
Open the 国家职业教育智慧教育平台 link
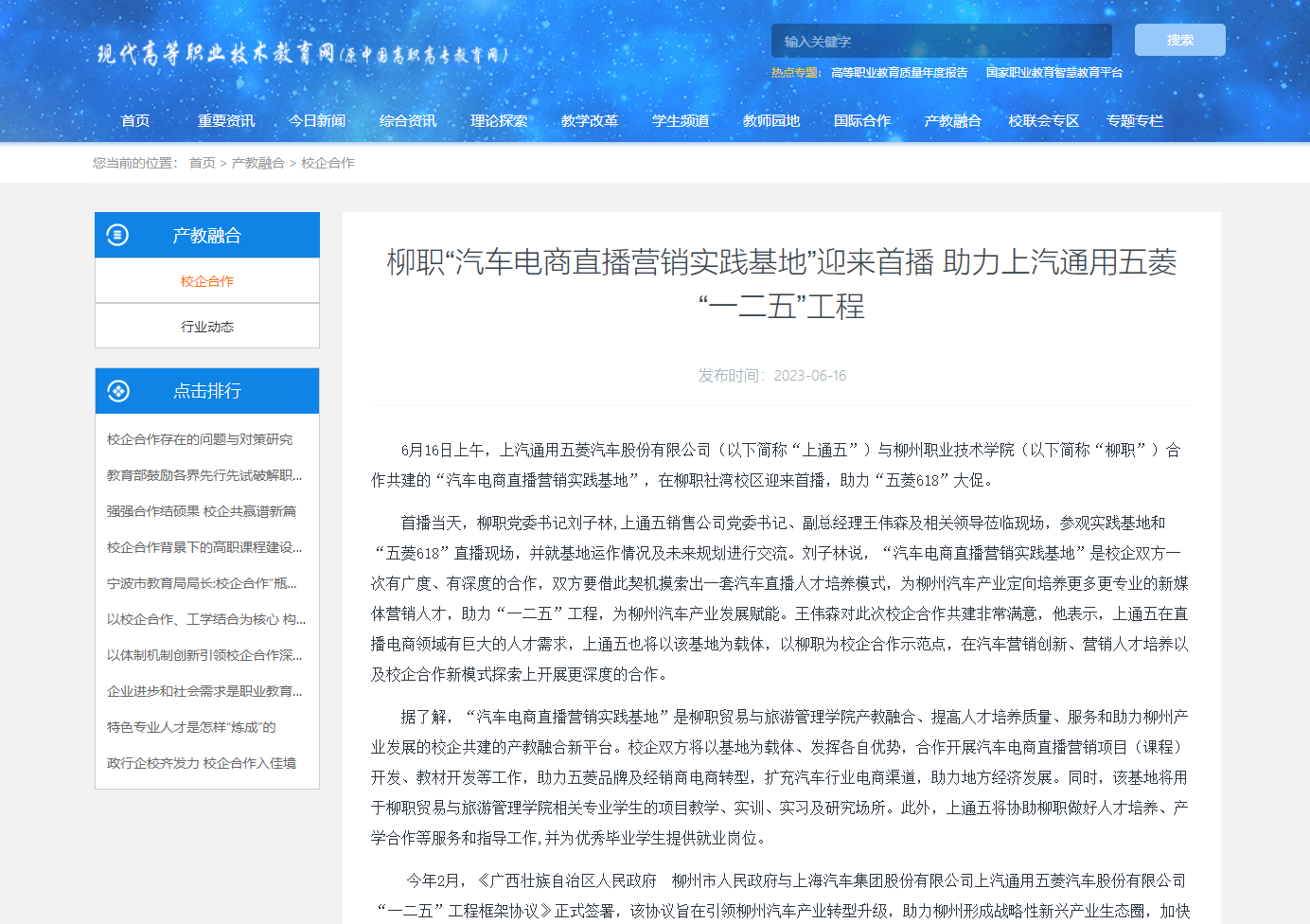(1053, 73)
